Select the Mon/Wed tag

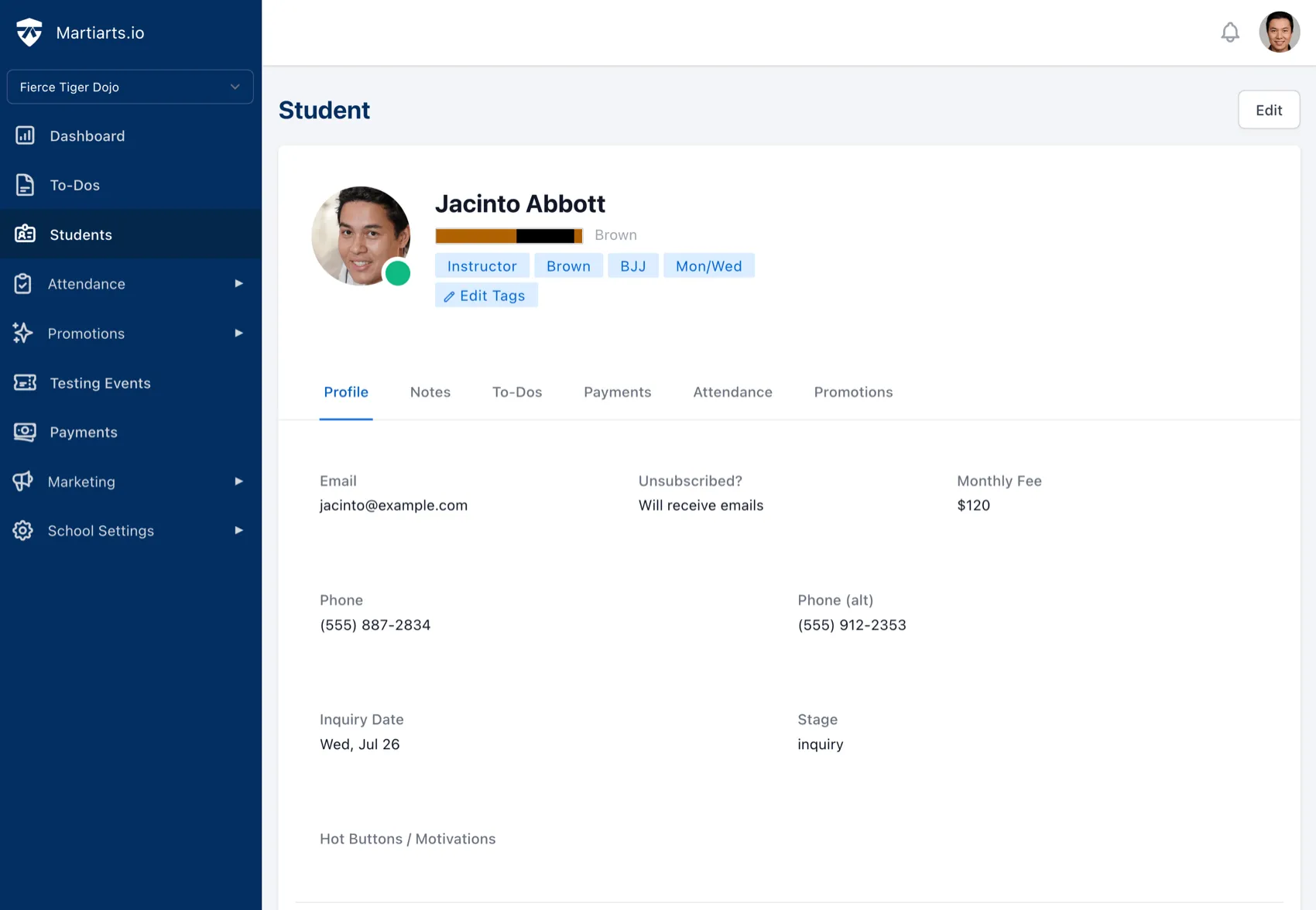708,265
